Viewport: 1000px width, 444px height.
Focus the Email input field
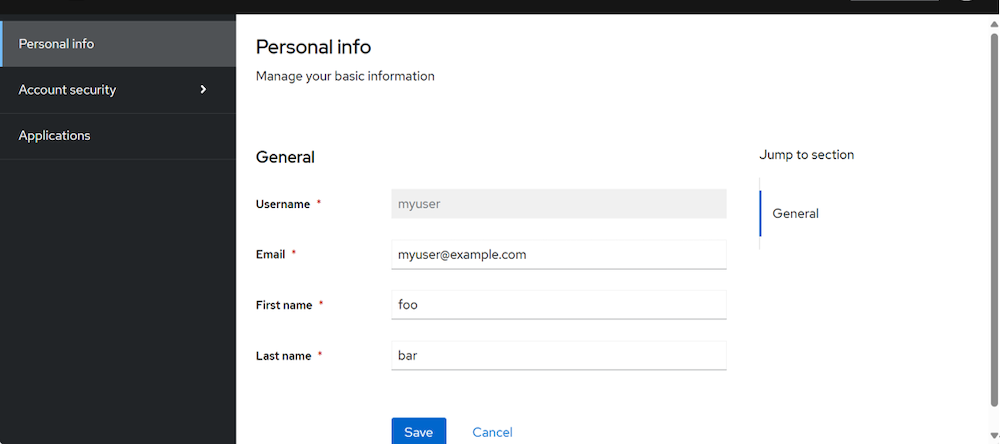pyautogui.click(x=559, y=254)
